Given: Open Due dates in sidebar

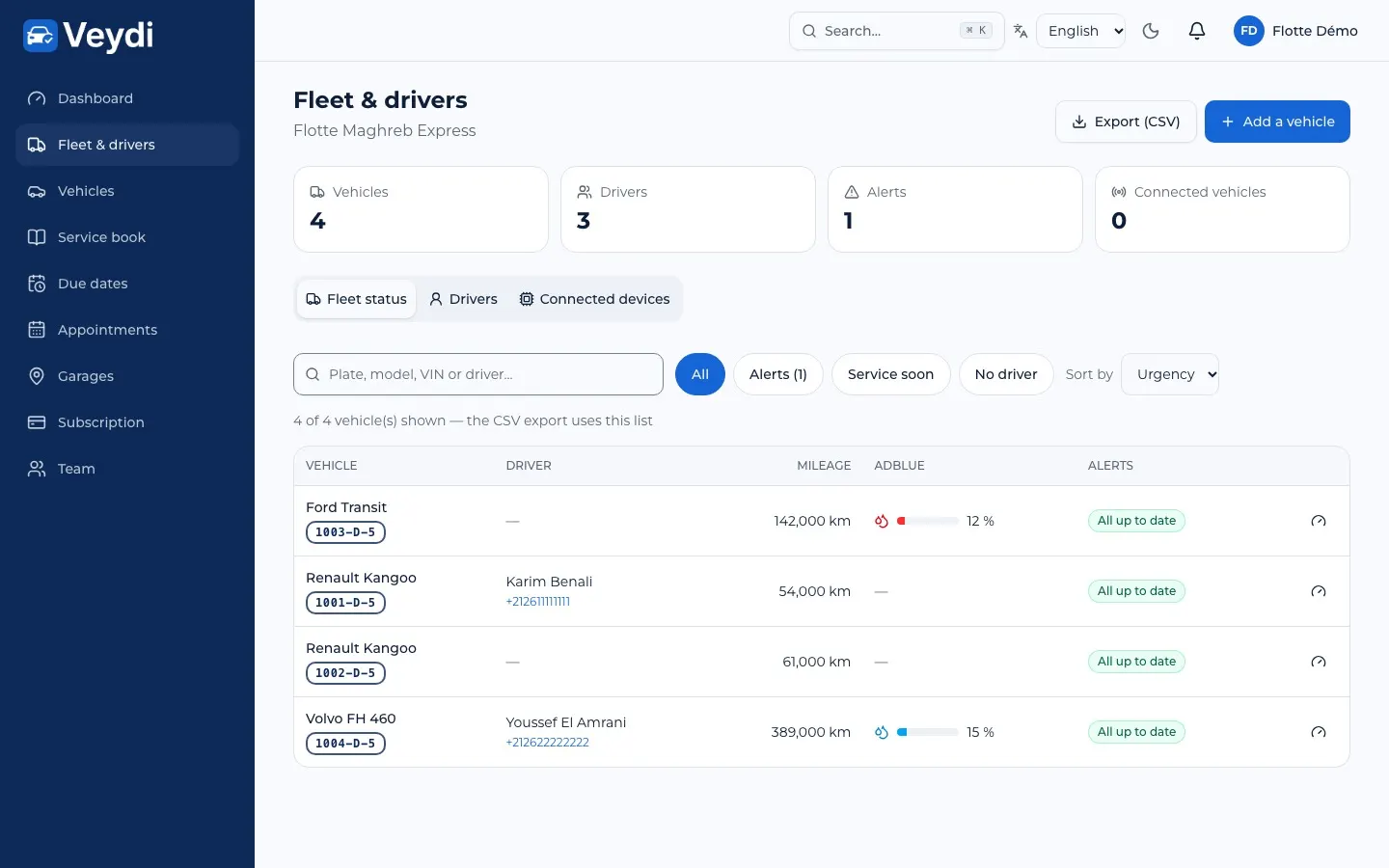Looking at the screenshot, I should coord(127,284).
